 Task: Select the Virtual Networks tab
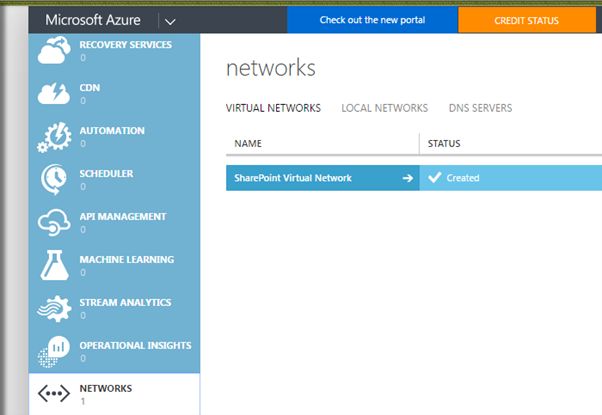(x=273, y=108)
